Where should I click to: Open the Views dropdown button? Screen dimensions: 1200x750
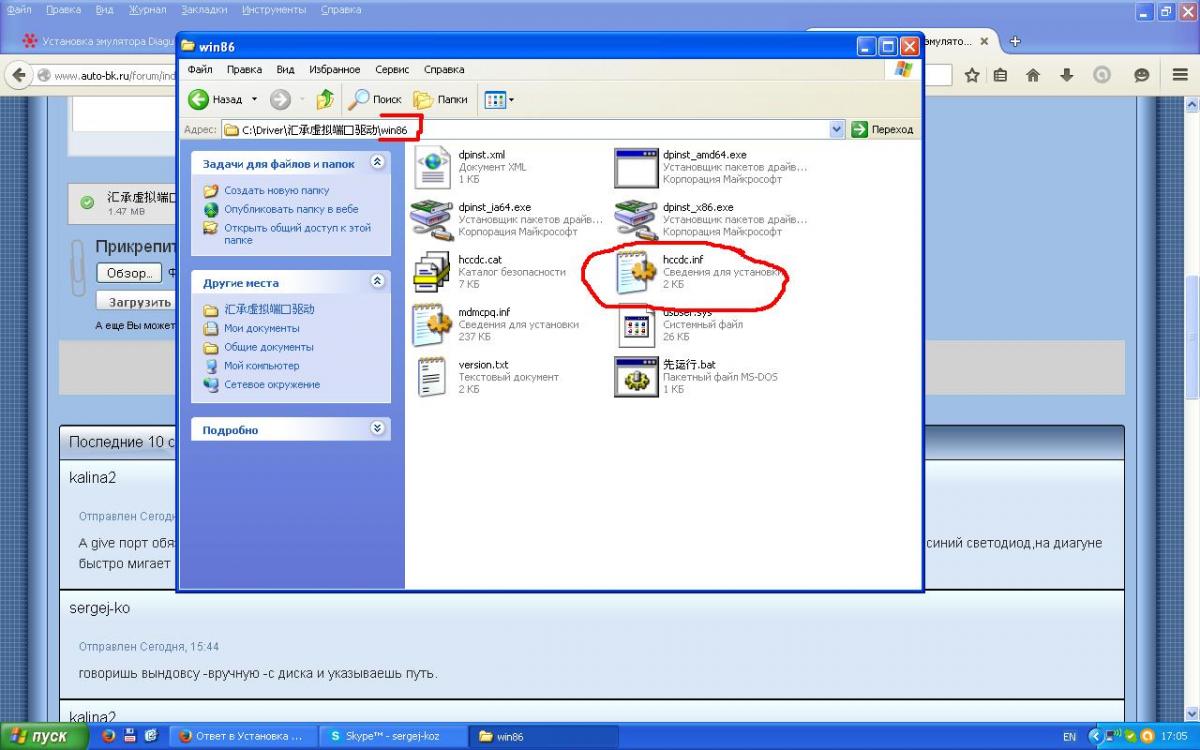(x=498, y=99)
